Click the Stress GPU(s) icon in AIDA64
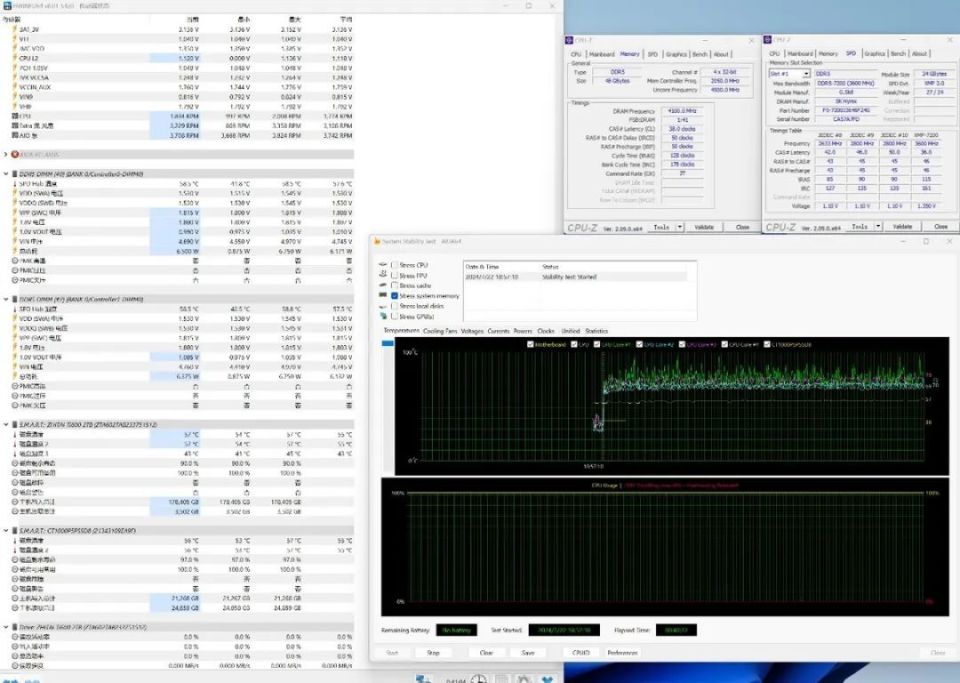 point(383,316)
